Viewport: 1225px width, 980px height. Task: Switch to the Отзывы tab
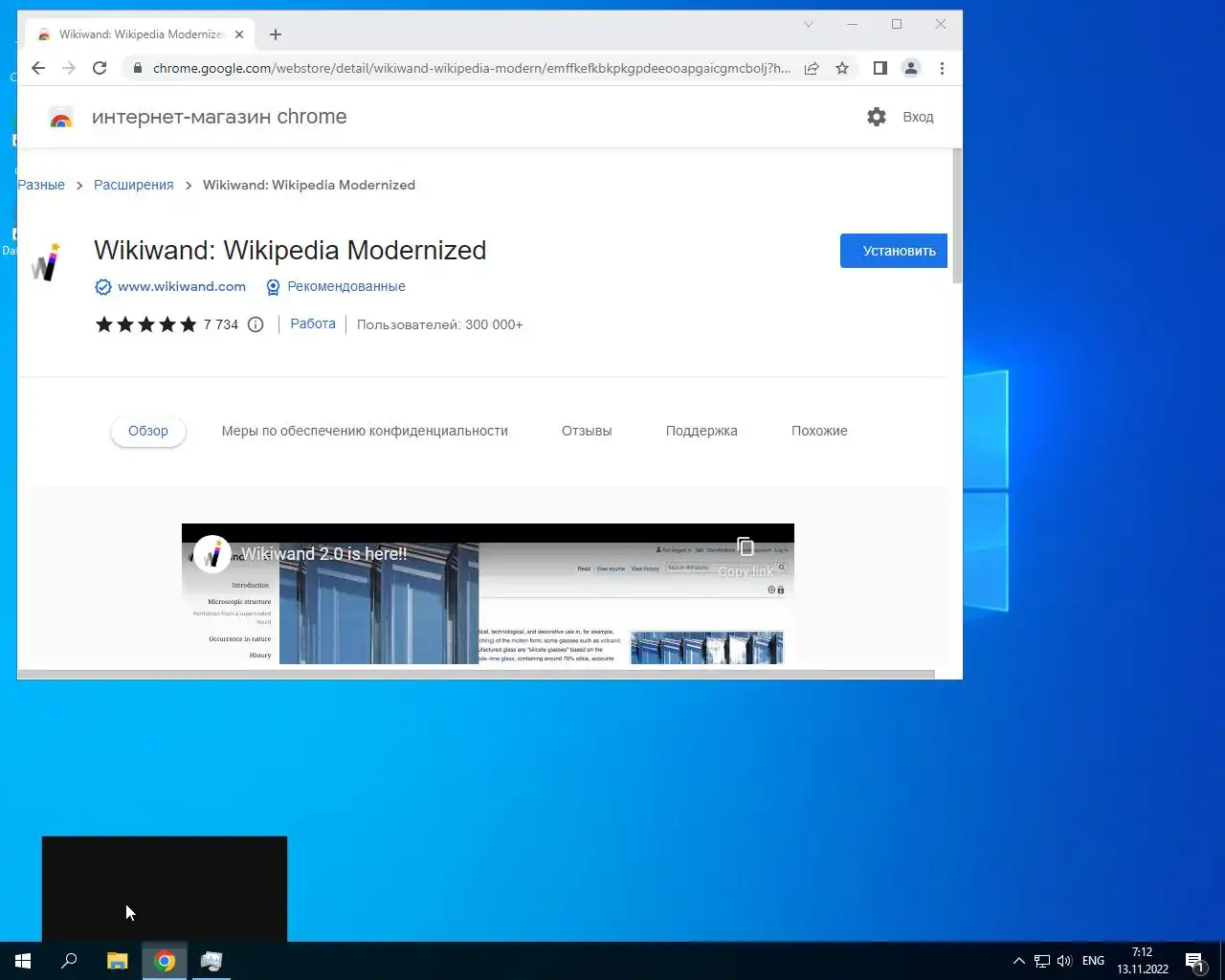(x=587, y=431)
